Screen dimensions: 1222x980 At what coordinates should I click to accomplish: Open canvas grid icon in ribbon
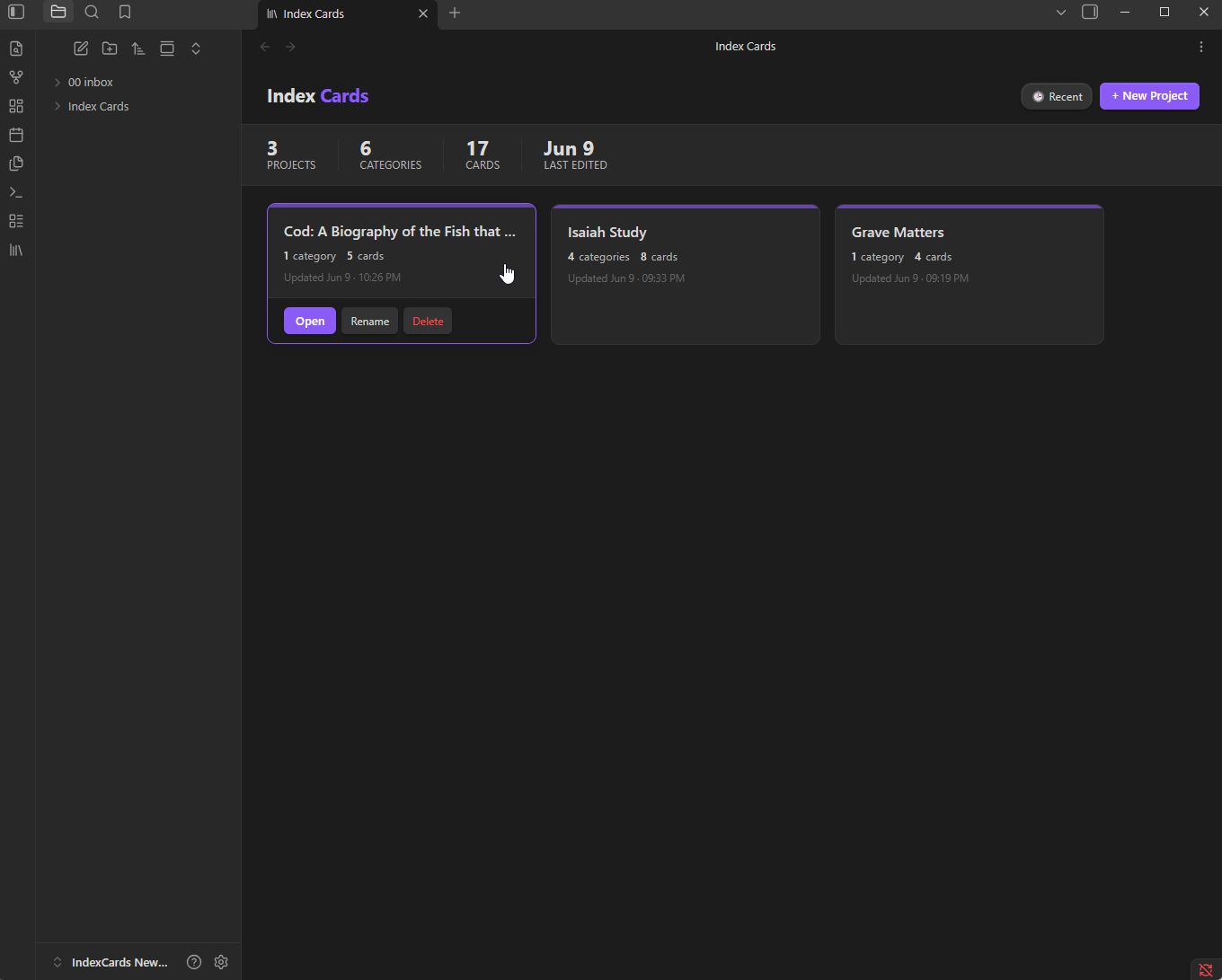pos(16,106)
